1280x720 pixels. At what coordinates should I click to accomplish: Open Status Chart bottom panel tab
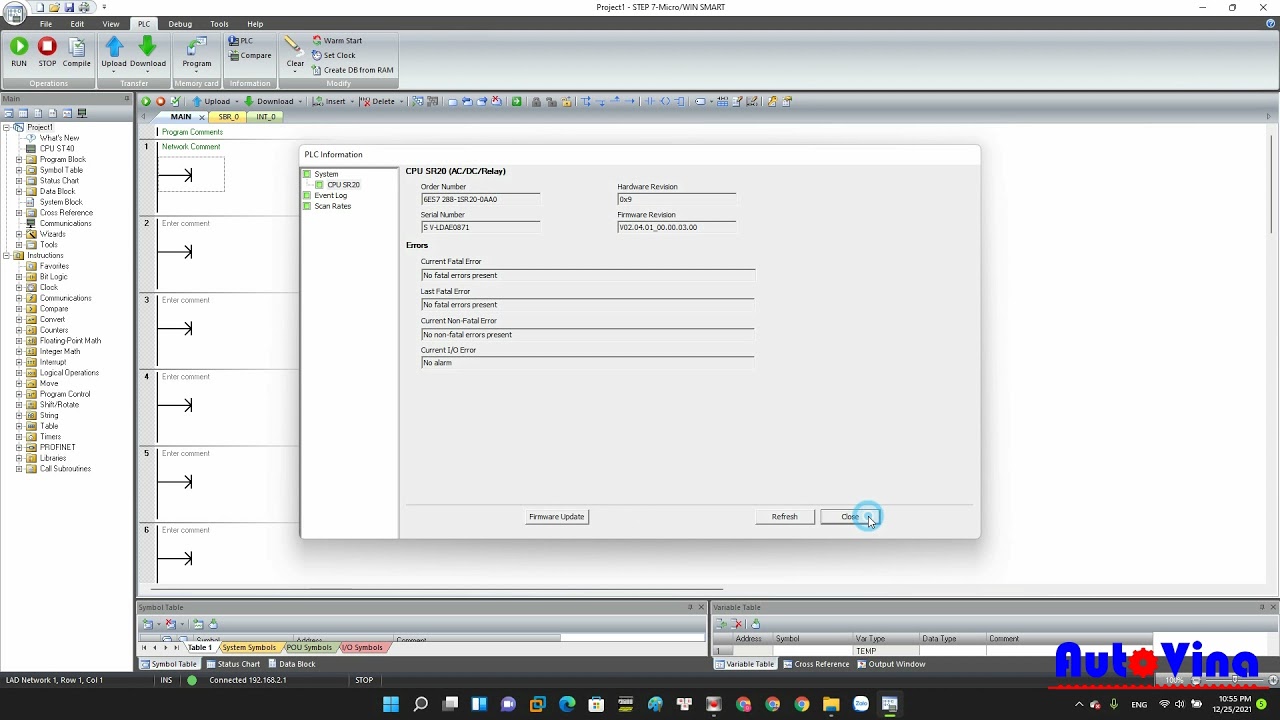233,664
